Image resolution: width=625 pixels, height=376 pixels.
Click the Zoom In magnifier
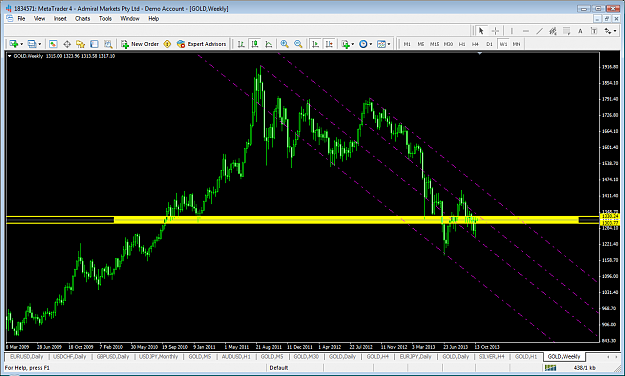pyautogui.click(x=284, y=44)
